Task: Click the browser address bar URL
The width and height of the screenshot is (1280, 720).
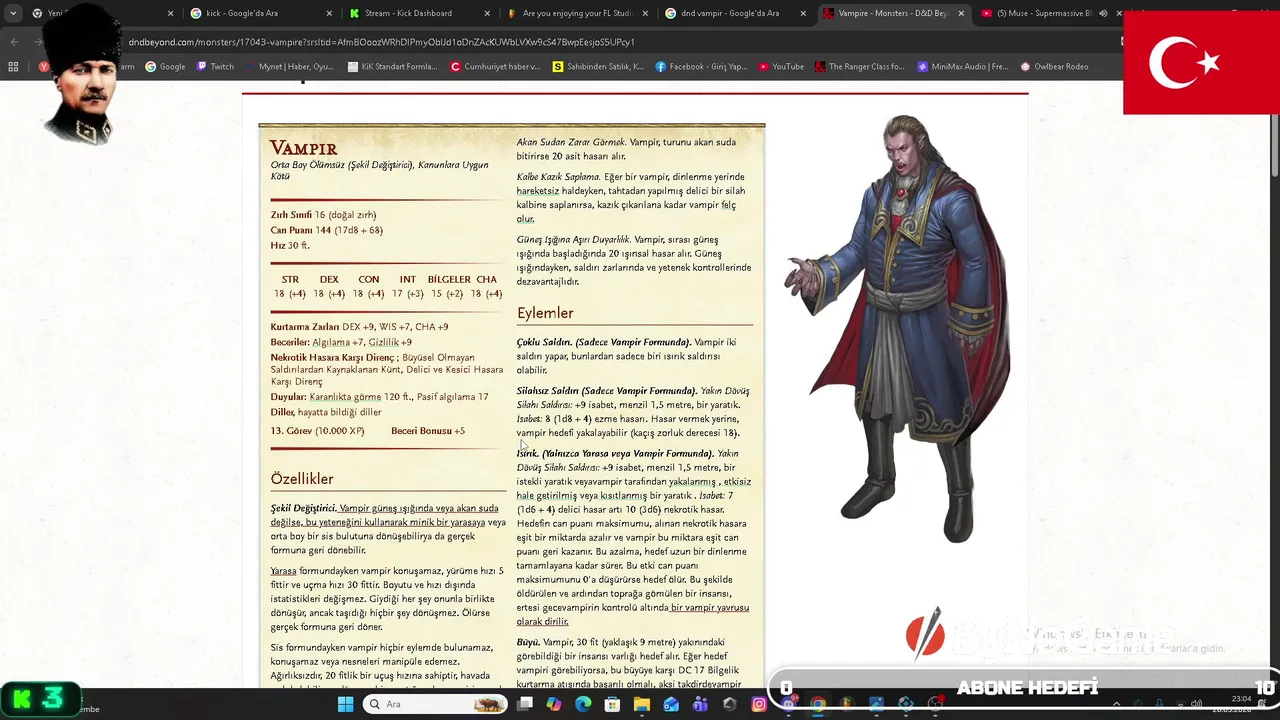Action: click(x=381, y=42)
